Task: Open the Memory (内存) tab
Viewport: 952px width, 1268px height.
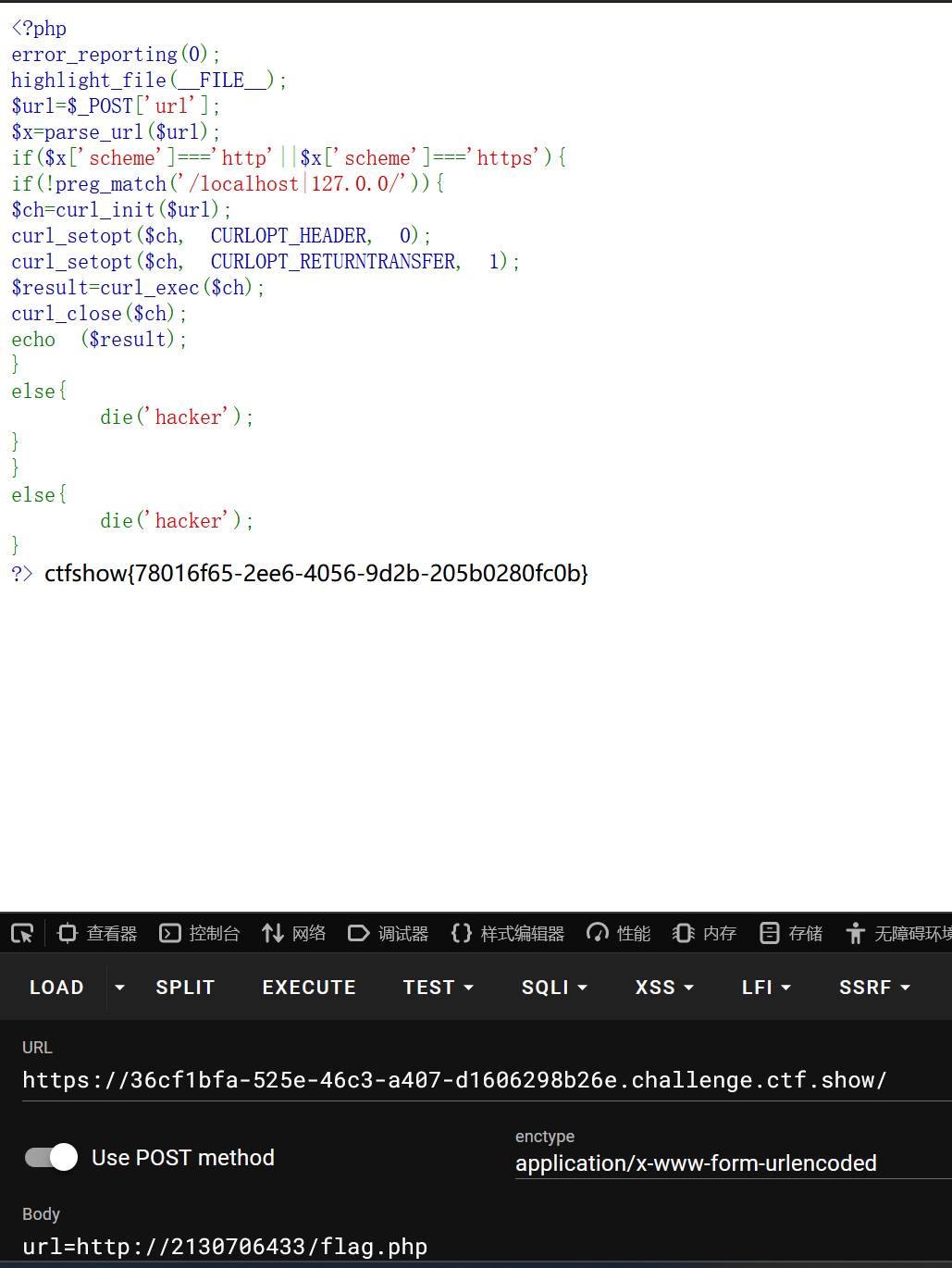Action: tap(705, 933)
